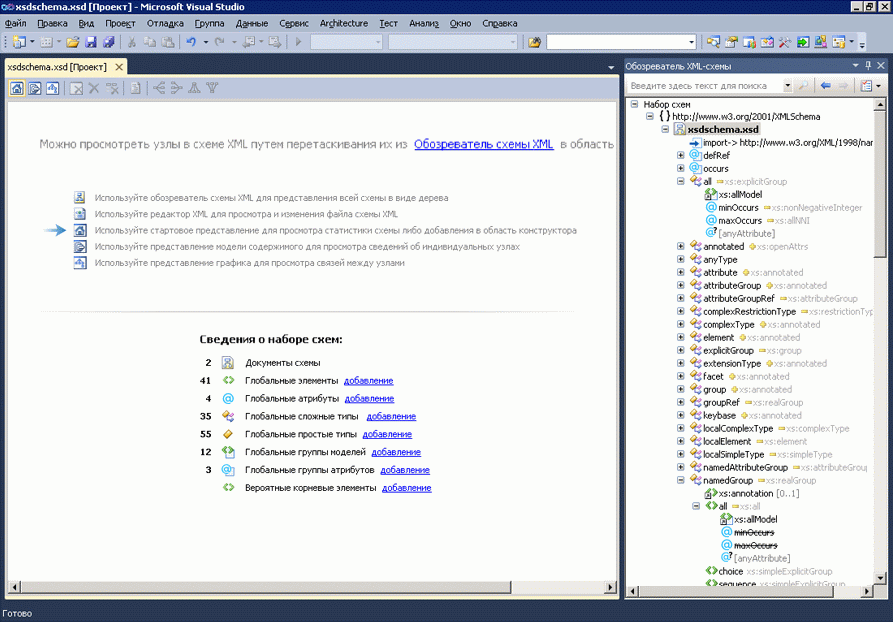Screen dimensions: 893x622
Task: Follow the 'Обозреватель схемы XML' link
Action: [x=484, y=144]
